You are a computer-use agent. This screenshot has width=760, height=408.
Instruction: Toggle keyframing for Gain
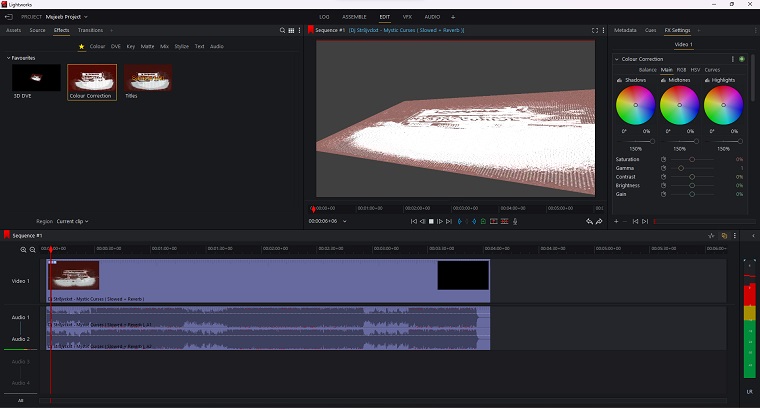click(664, 194)
